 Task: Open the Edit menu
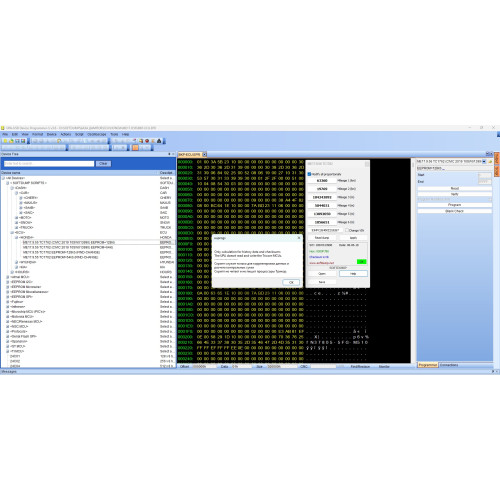(x=15, y=134)
